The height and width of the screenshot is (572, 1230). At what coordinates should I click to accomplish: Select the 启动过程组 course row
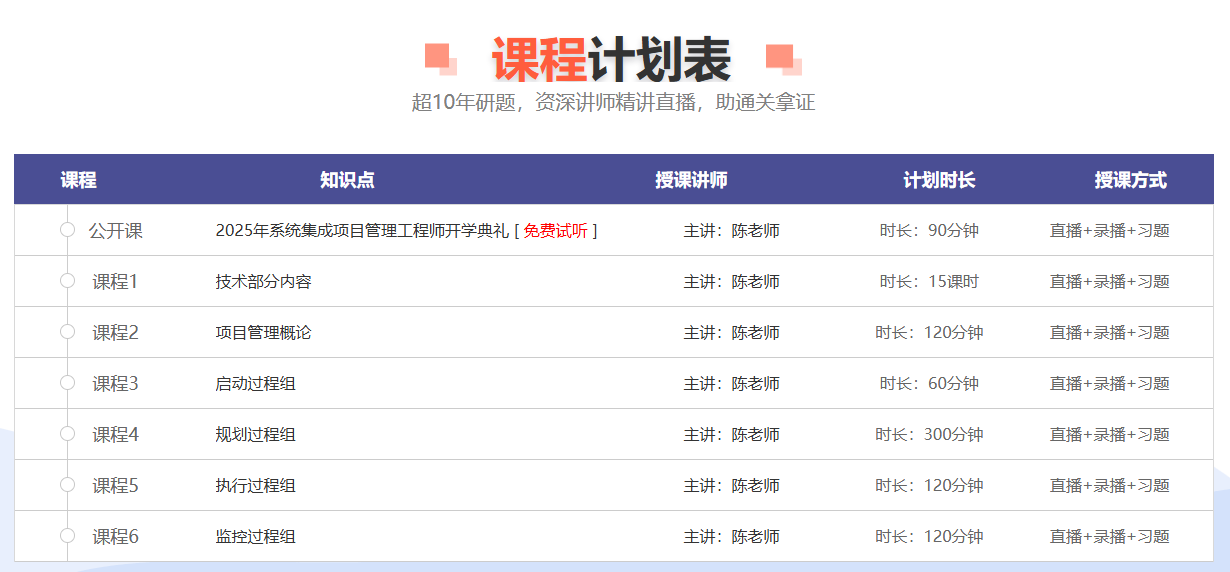255,384
